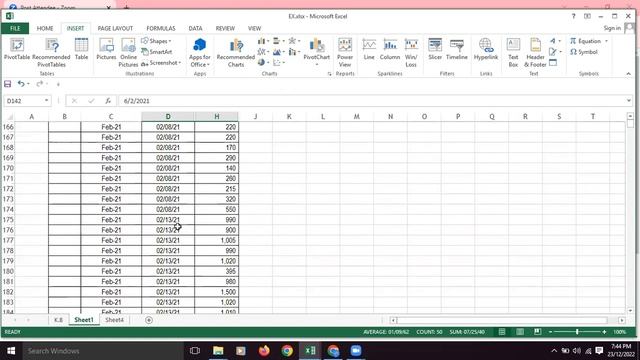Insert a scatter chart
This screenshot has width=640, height=360.
(278, 62)
